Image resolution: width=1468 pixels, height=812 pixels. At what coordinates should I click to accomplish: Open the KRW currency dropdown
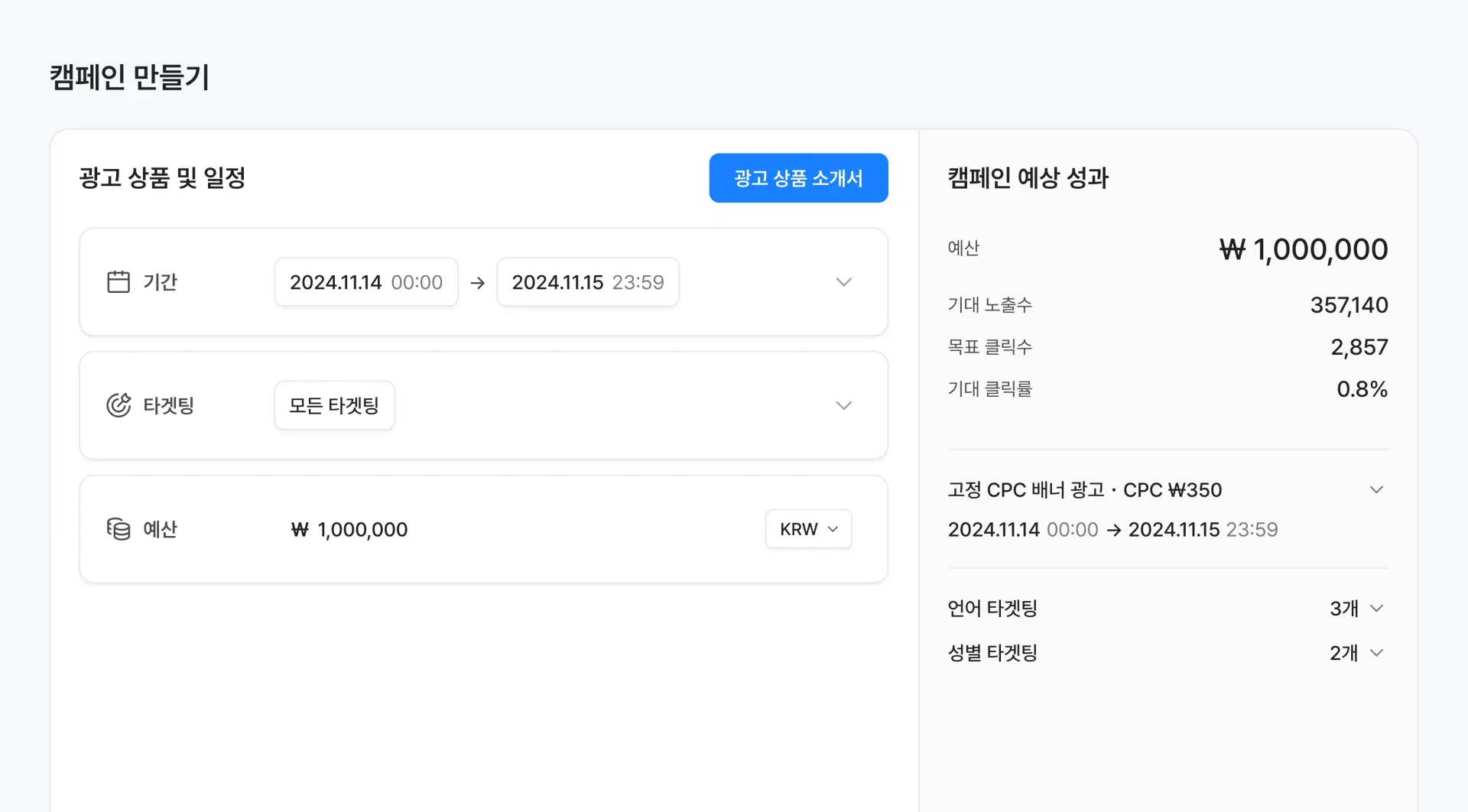tap(808, 529)
